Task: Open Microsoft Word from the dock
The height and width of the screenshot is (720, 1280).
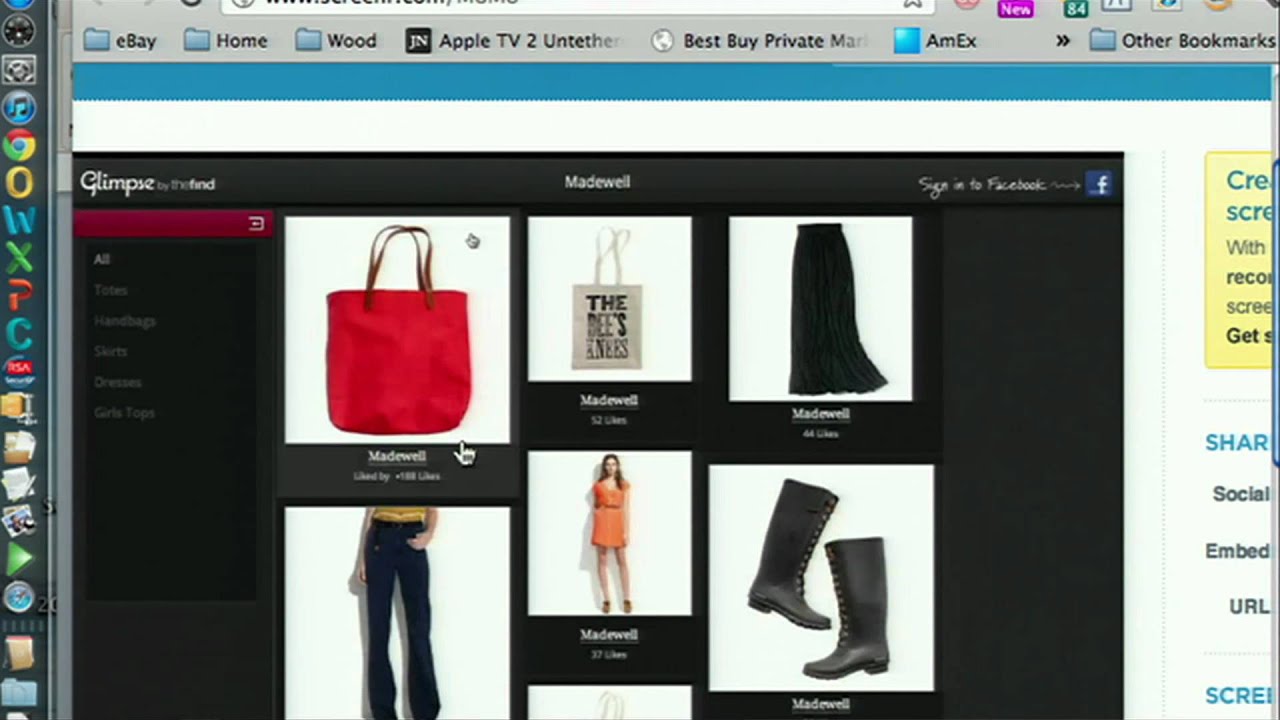Action: click(19, 220)
